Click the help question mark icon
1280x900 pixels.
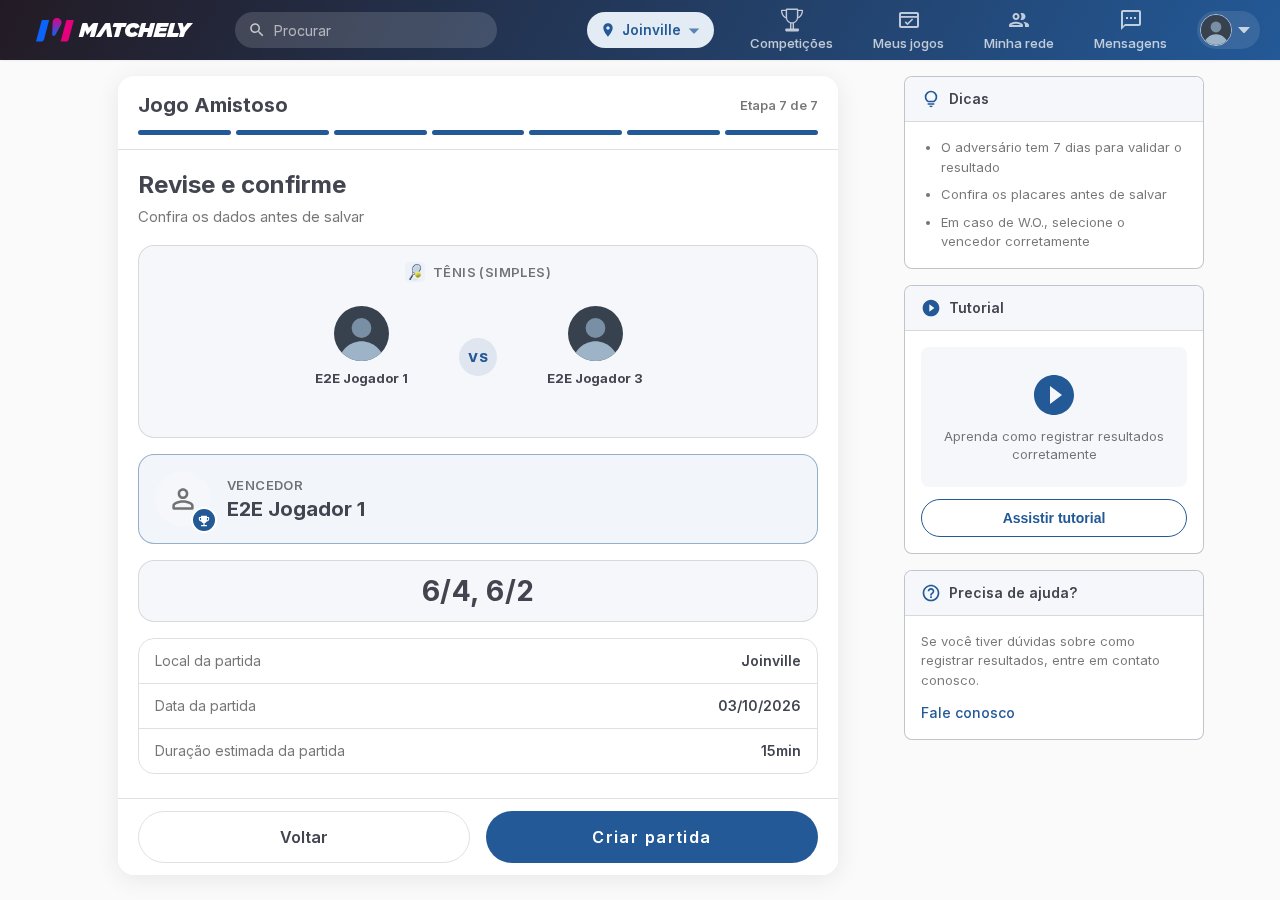click(931, 593)
